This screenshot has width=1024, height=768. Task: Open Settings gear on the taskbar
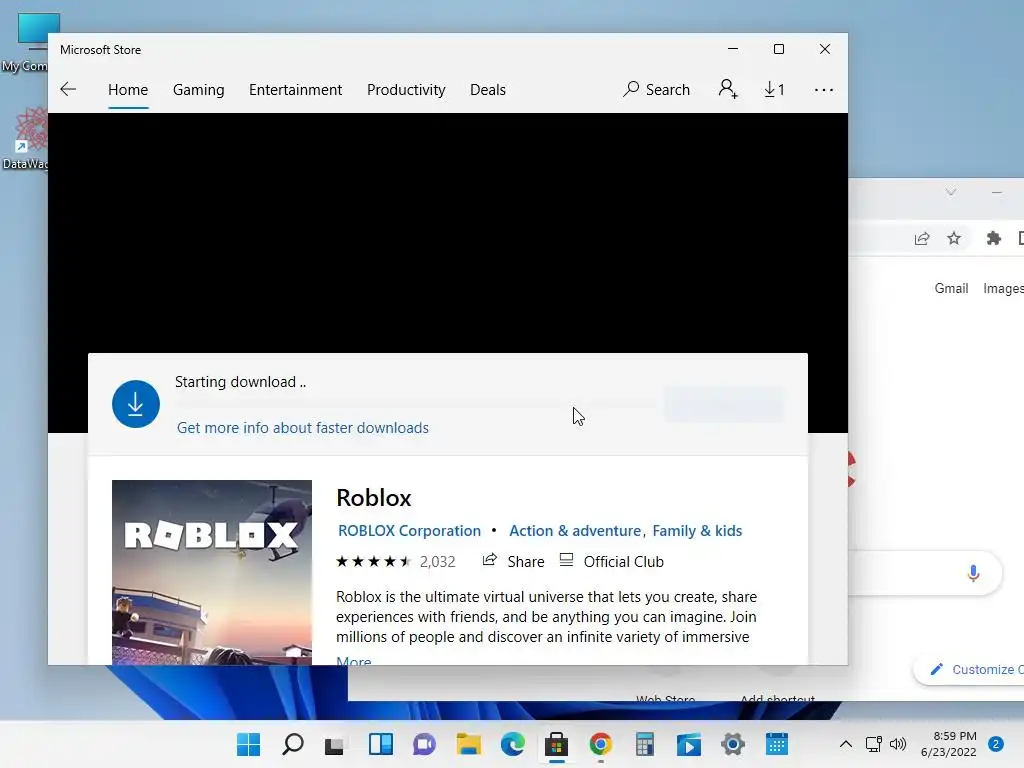(x=733, y=744)
